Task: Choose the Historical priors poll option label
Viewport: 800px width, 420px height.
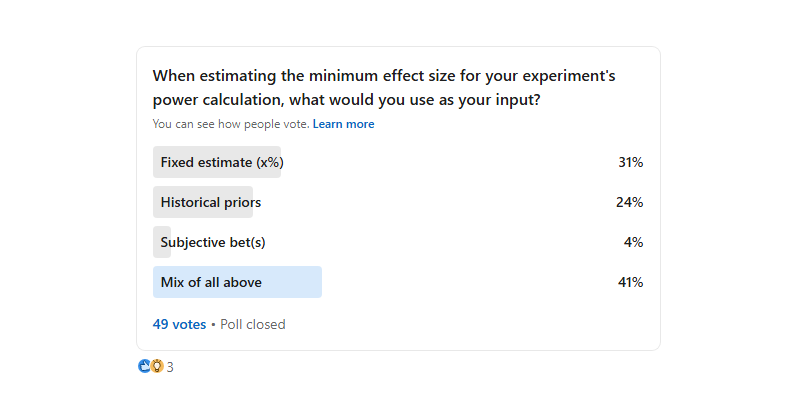Action: click(x=210, y=202)
